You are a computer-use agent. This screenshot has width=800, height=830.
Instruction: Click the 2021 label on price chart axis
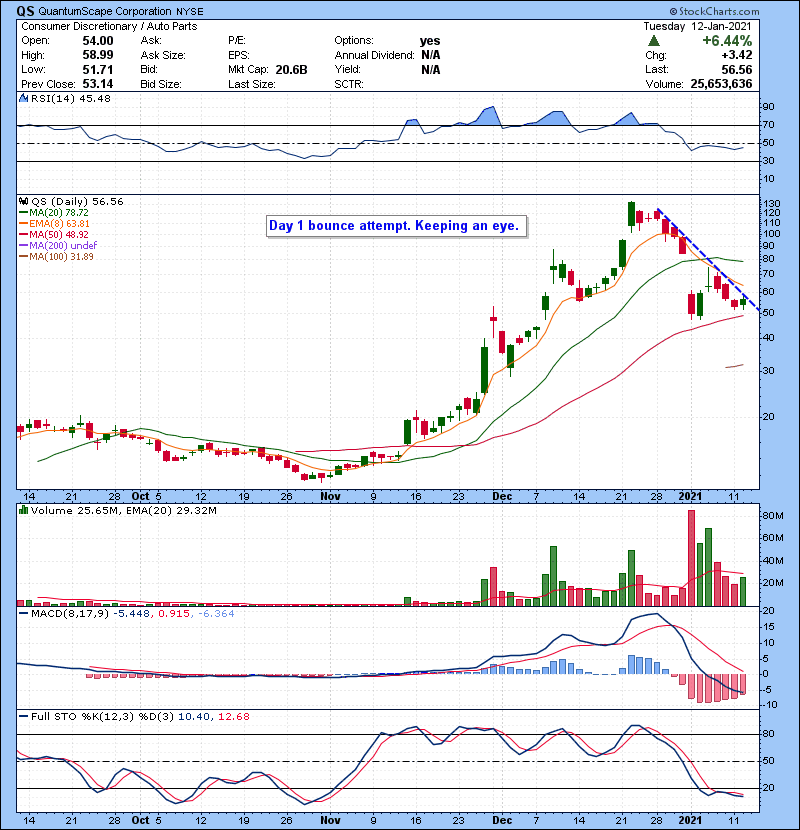(690, 497)
